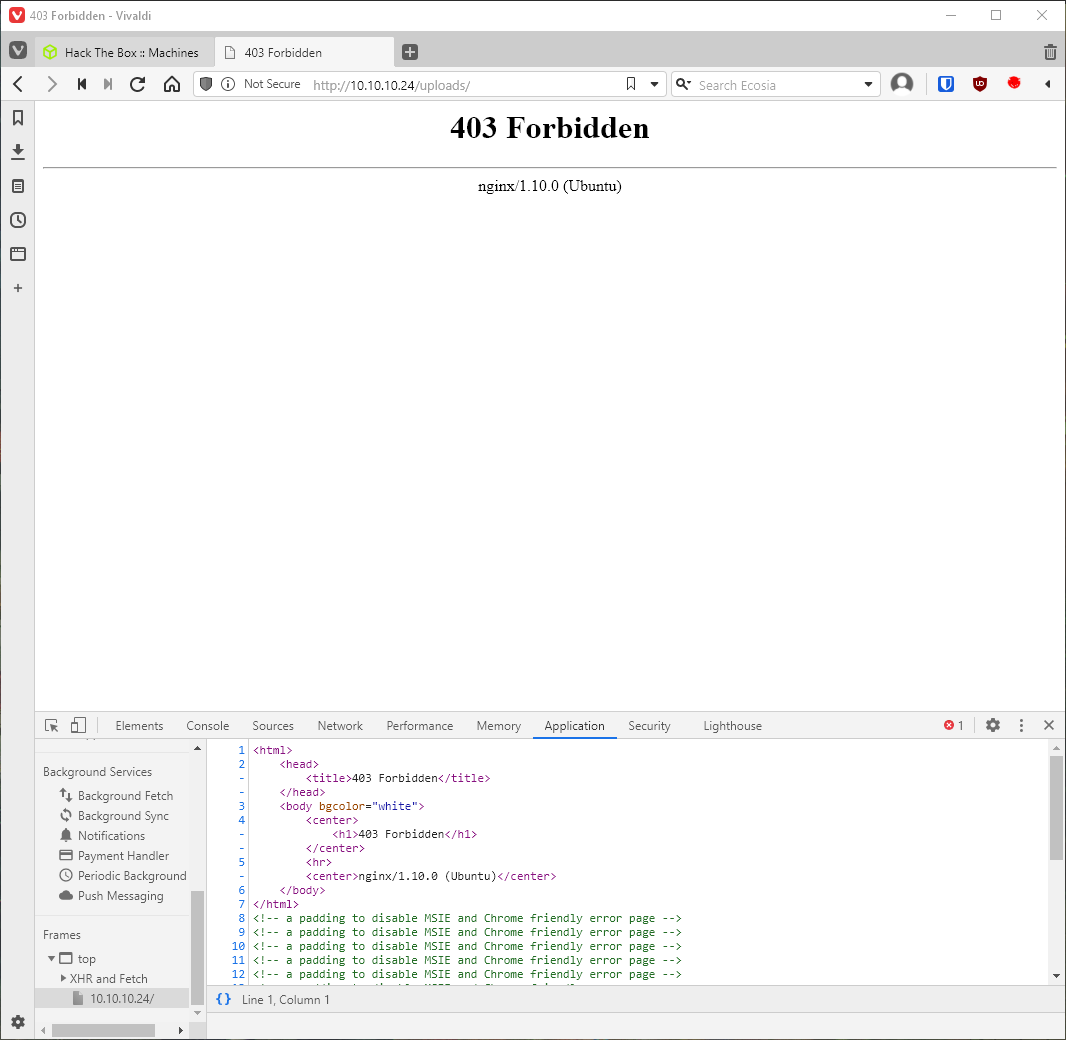Click the Rewind history button
1066x1040 pixels.
coord(82,84)
